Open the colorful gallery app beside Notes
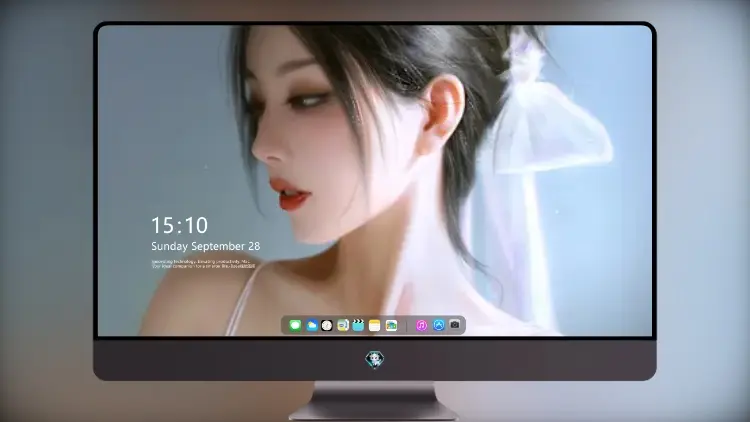This screenshot has width=750, height=422. coord(391,325)
